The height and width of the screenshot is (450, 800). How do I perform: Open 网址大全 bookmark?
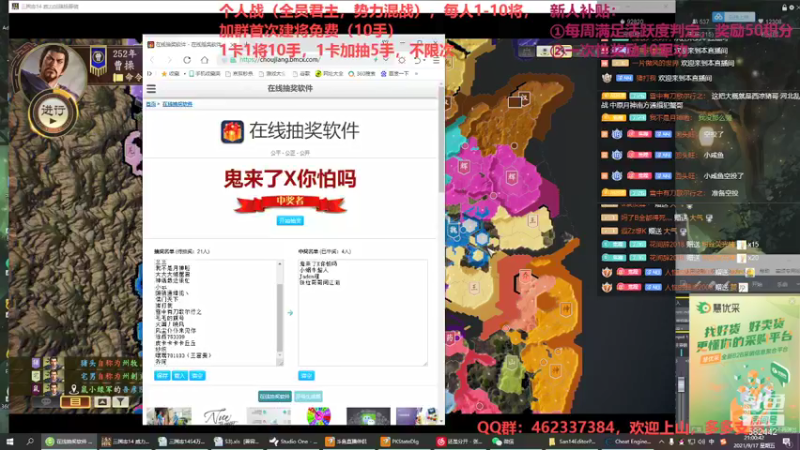tap(329, 74)
